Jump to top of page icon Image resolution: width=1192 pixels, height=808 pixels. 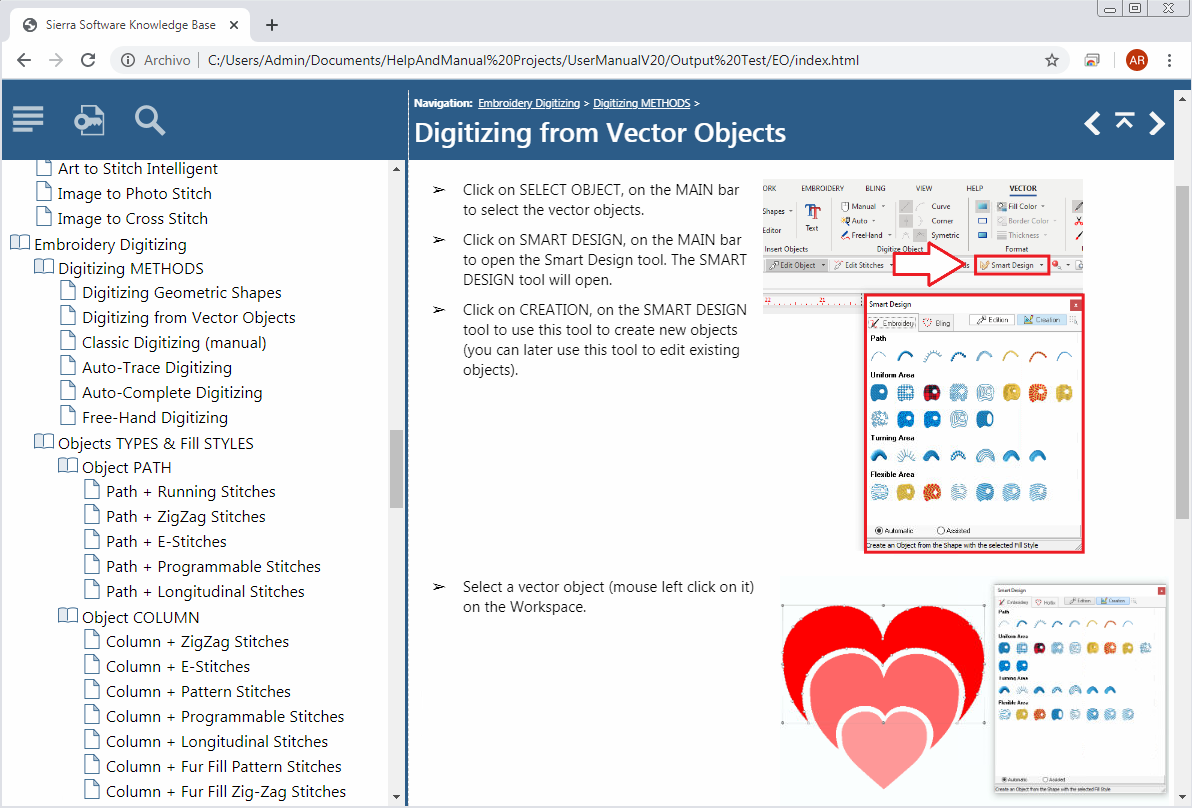pyautogui.click(x=1125, y=121)
